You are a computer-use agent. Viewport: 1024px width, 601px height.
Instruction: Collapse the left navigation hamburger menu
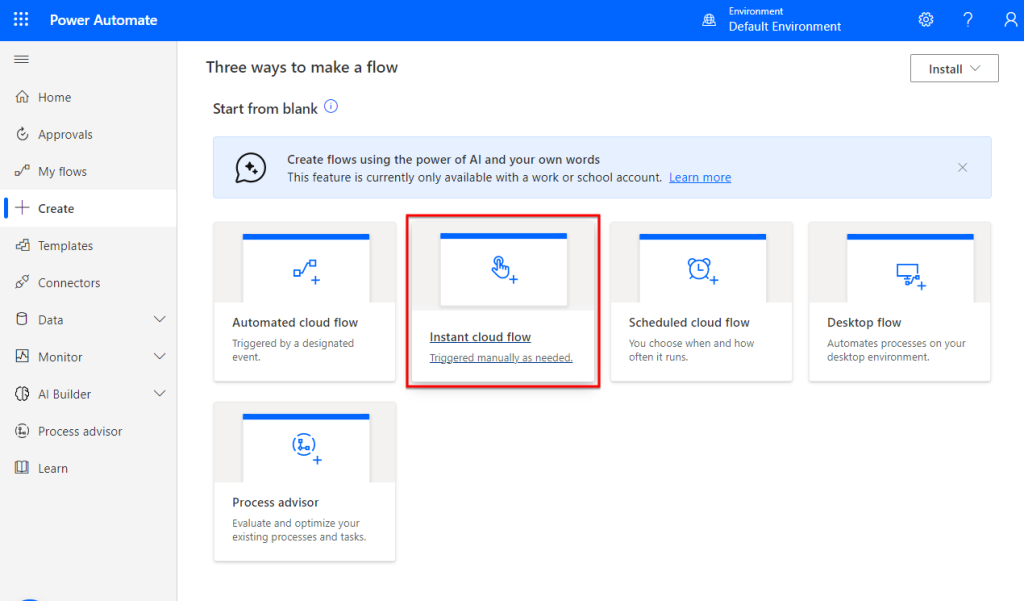22,59
